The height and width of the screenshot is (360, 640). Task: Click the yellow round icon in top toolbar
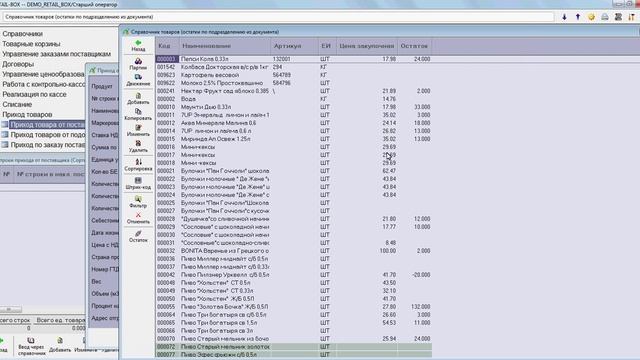[591, 17]
